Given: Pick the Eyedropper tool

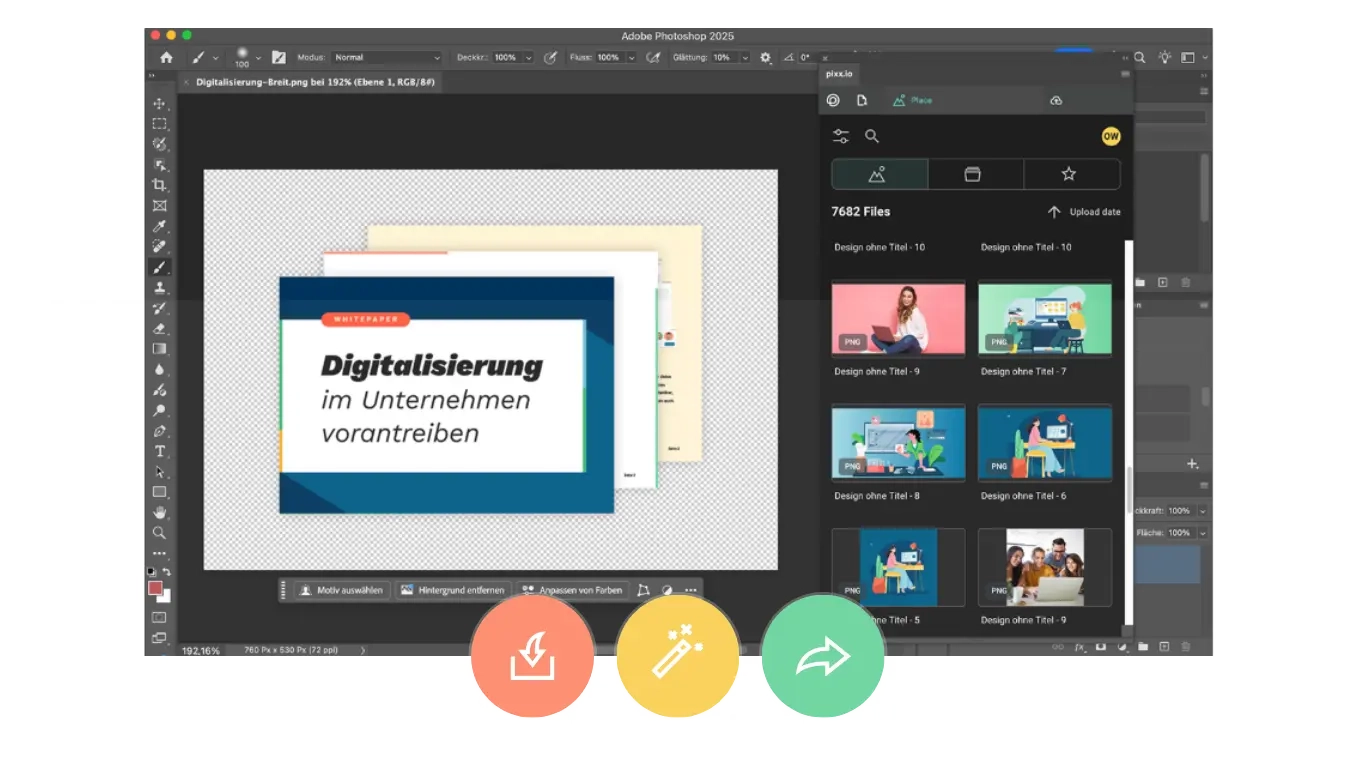Looking at the screenshot, I should pos(159,226).
